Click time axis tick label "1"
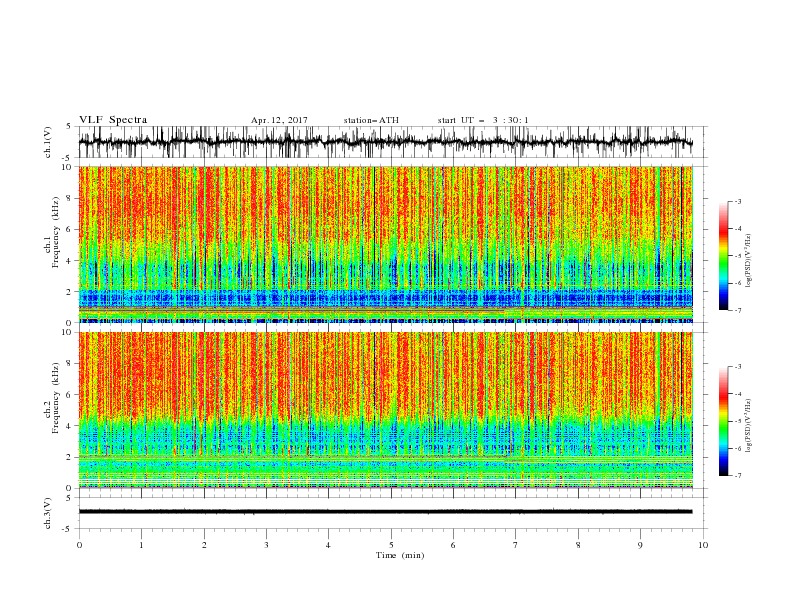The height and width of the screenshot is (612, 792). (x=141, y=545)
